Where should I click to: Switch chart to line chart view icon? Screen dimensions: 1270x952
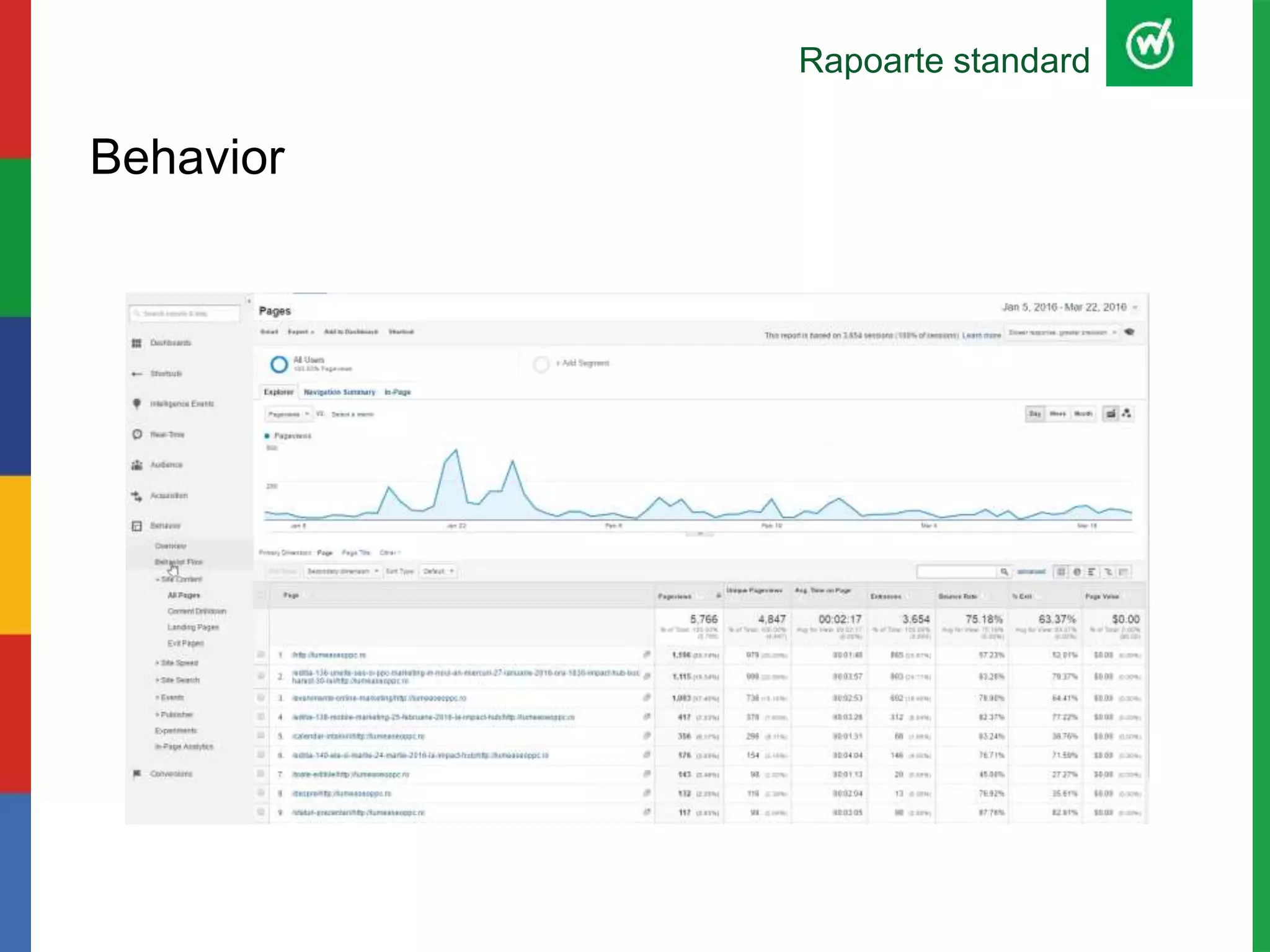point(1111,413)
